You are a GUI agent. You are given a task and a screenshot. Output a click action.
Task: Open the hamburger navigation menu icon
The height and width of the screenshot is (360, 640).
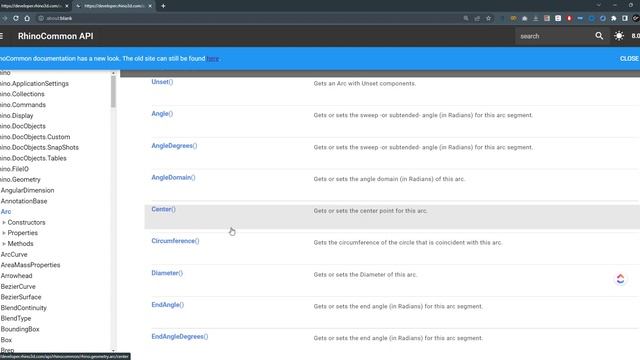(2, 36)
